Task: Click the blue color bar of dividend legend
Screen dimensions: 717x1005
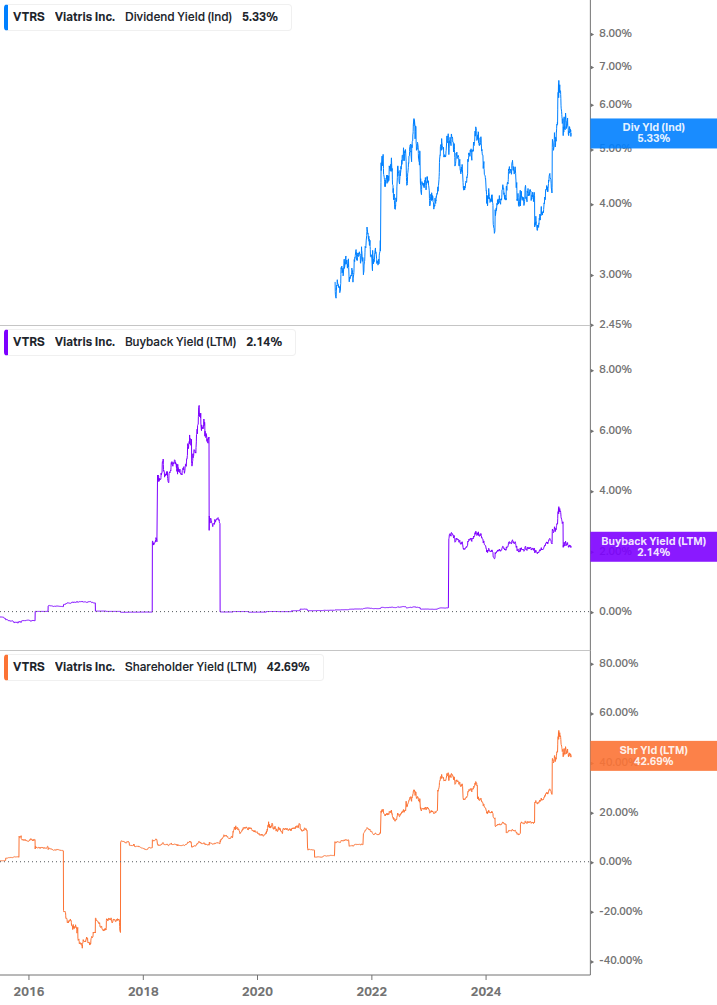Action: click(6, 17)
